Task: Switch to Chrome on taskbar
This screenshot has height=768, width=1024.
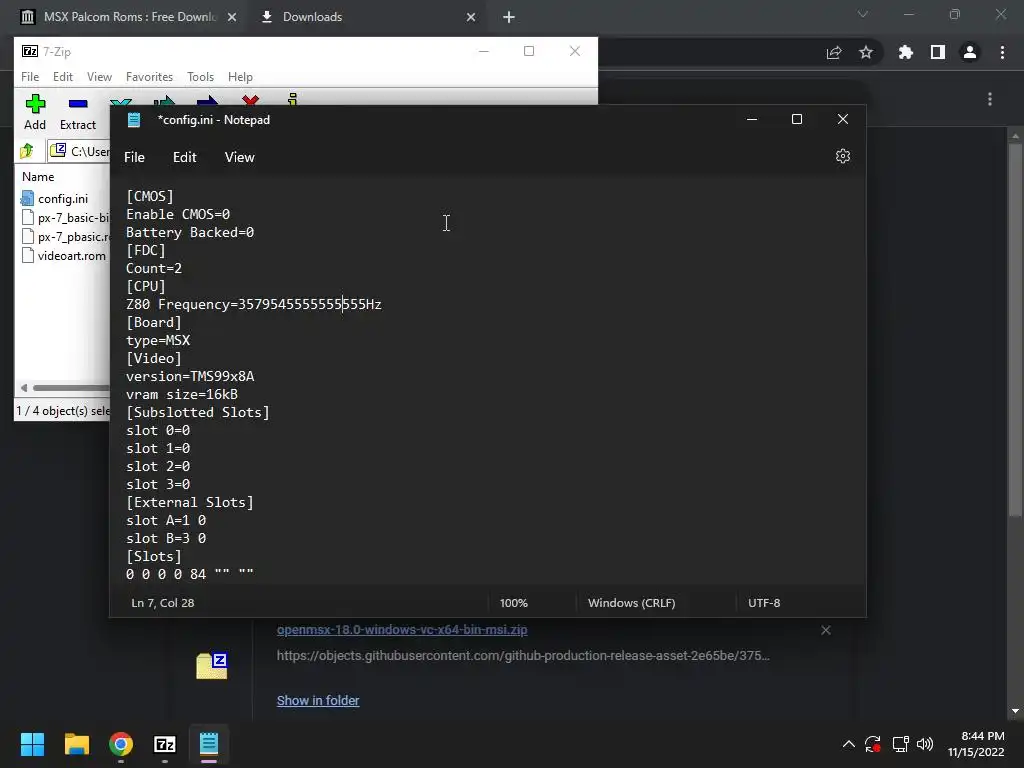Action: coord(121,744)
